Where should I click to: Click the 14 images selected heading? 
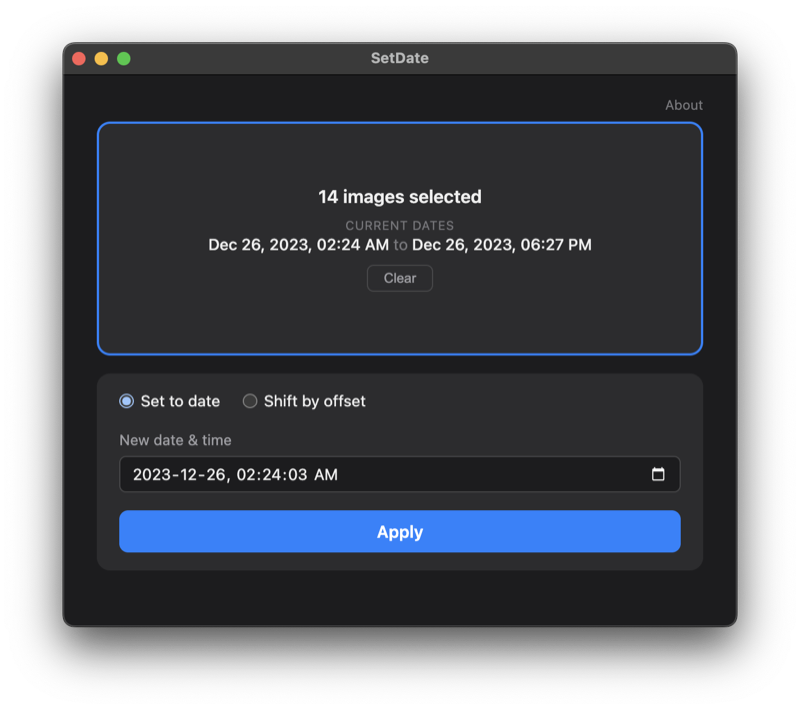[399, 197]
